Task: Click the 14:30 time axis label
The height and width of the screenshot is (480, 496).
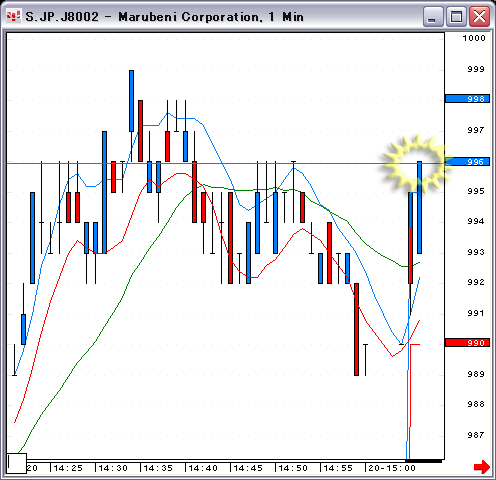Action: tap(113, 468)
